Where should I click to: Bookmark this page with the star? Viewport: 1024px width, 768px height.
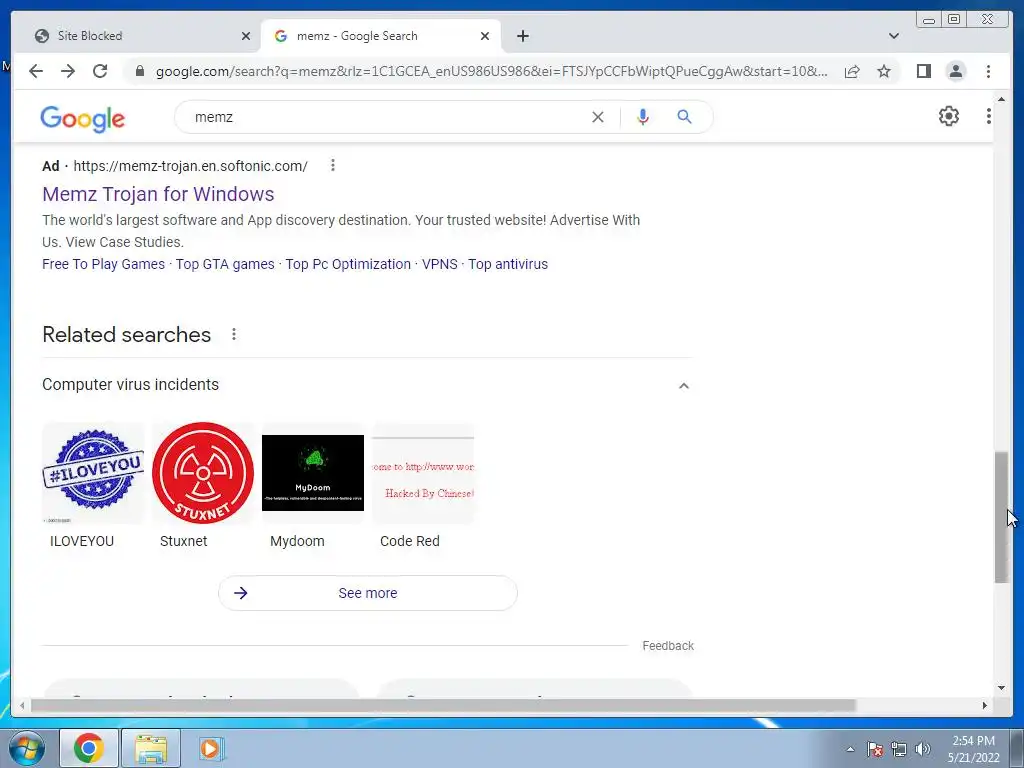[884, 71]
